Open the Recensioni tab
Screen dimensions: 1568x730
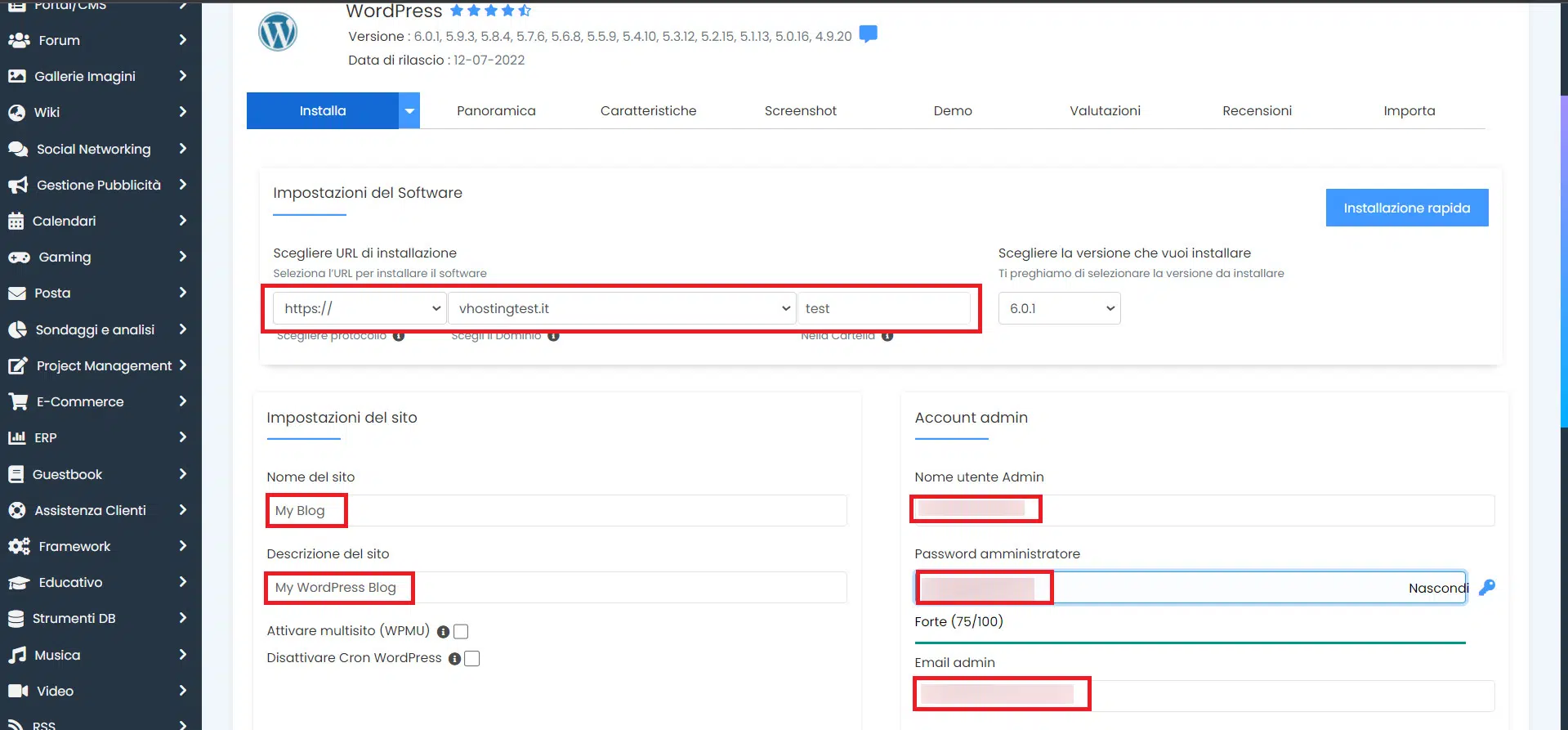tap(1257, 110)
